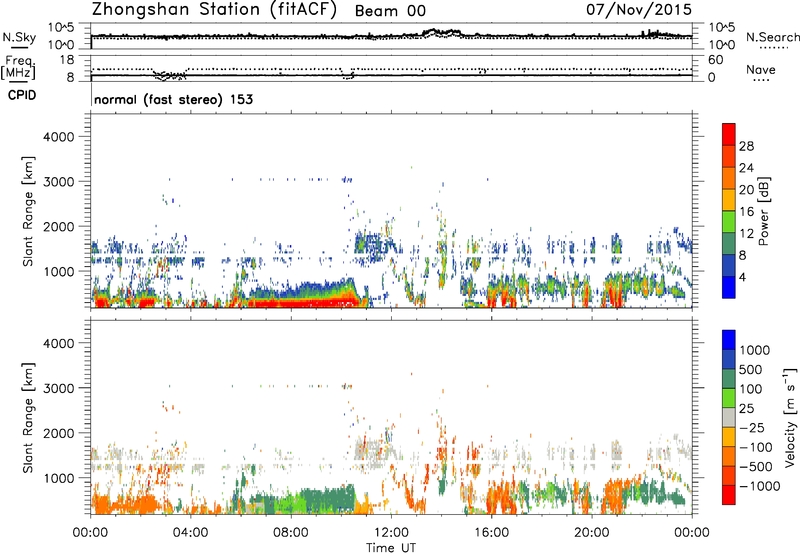Viewport: 800px width, 554px height.
Task: Click the "100" label on the velocity colorbar
Action: click(x=751, y=389)
